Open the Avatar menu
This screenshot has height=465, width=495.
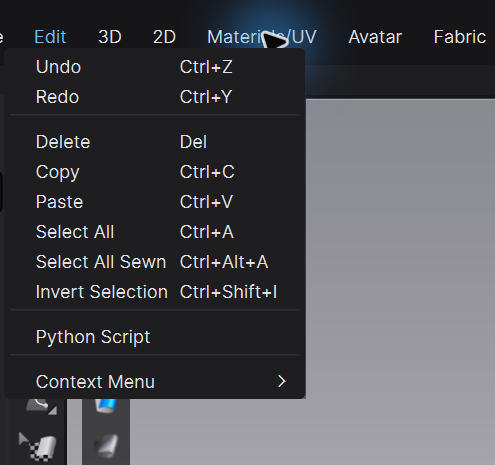[375, 37]
